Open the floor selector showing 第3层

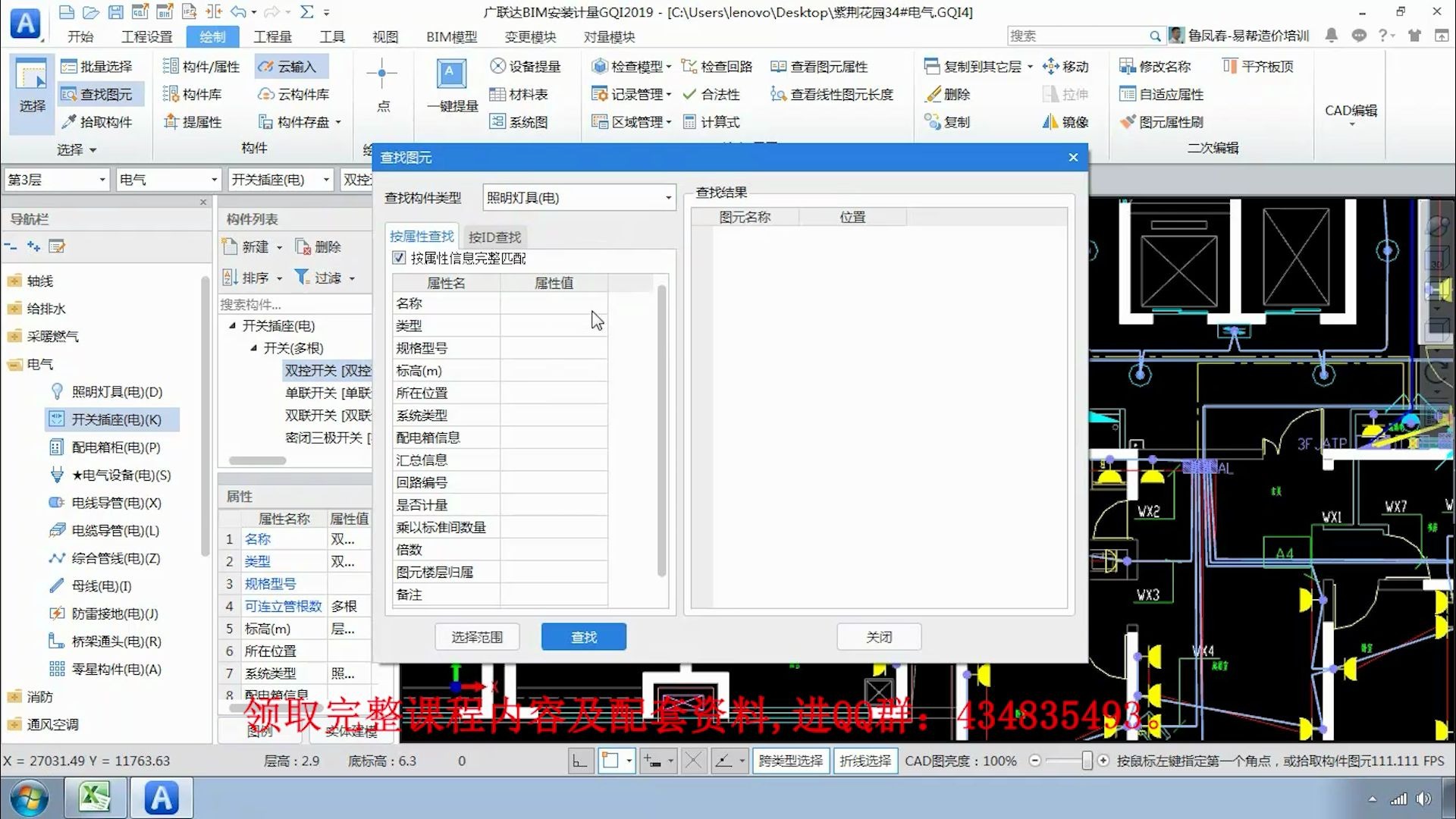coord(56,180)
